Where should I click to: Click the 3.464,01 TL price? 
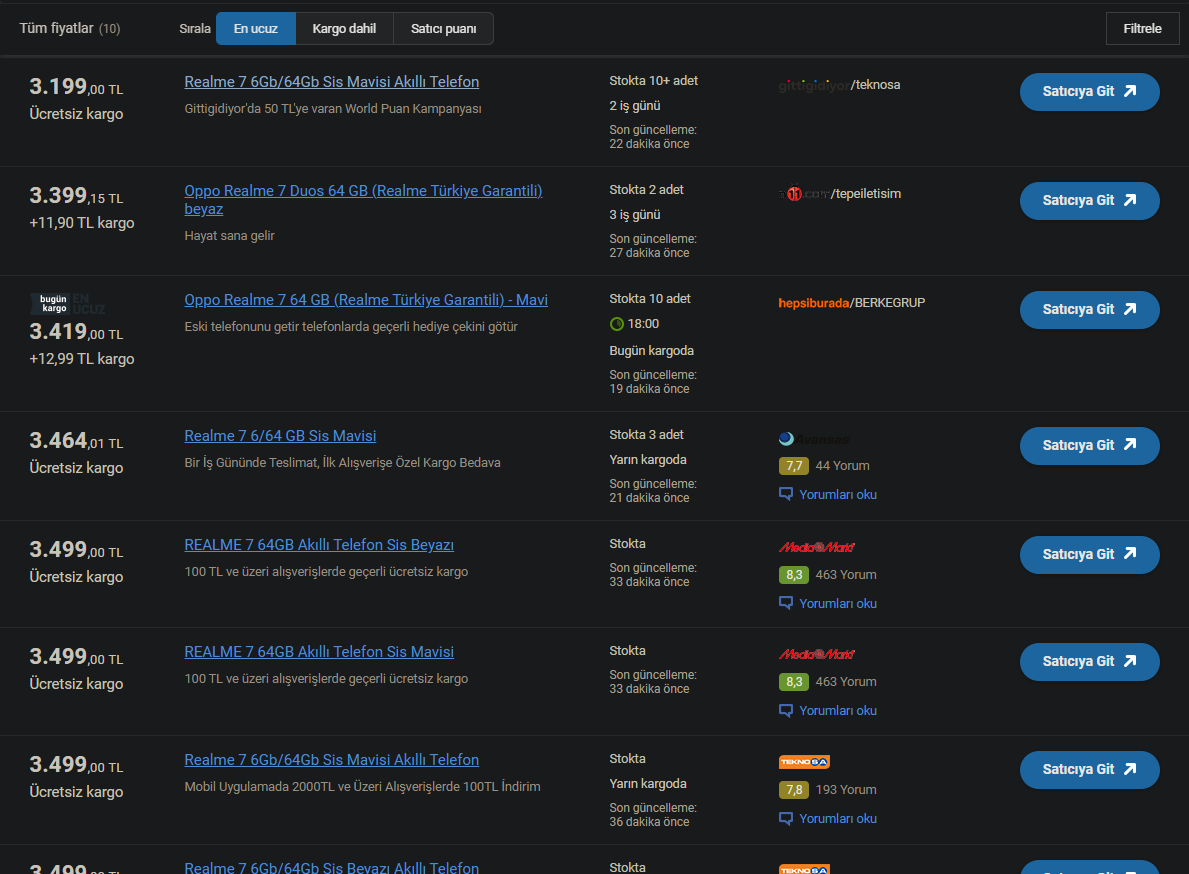[76, 441]
